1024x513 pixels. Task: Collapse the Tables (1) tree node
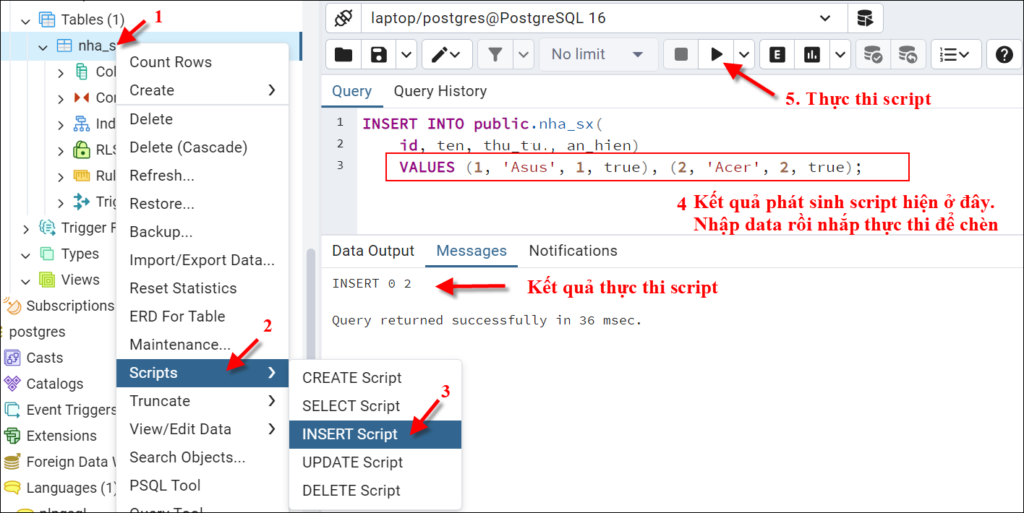coord(25,20)
